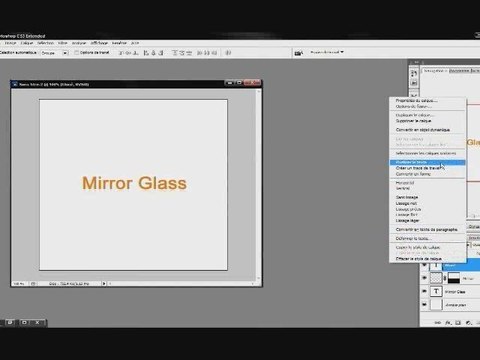The height and width of the screenshot is (360, 480).
Task: Click fifth distribute icon in options bar
Action: click(x=207, y=53)
